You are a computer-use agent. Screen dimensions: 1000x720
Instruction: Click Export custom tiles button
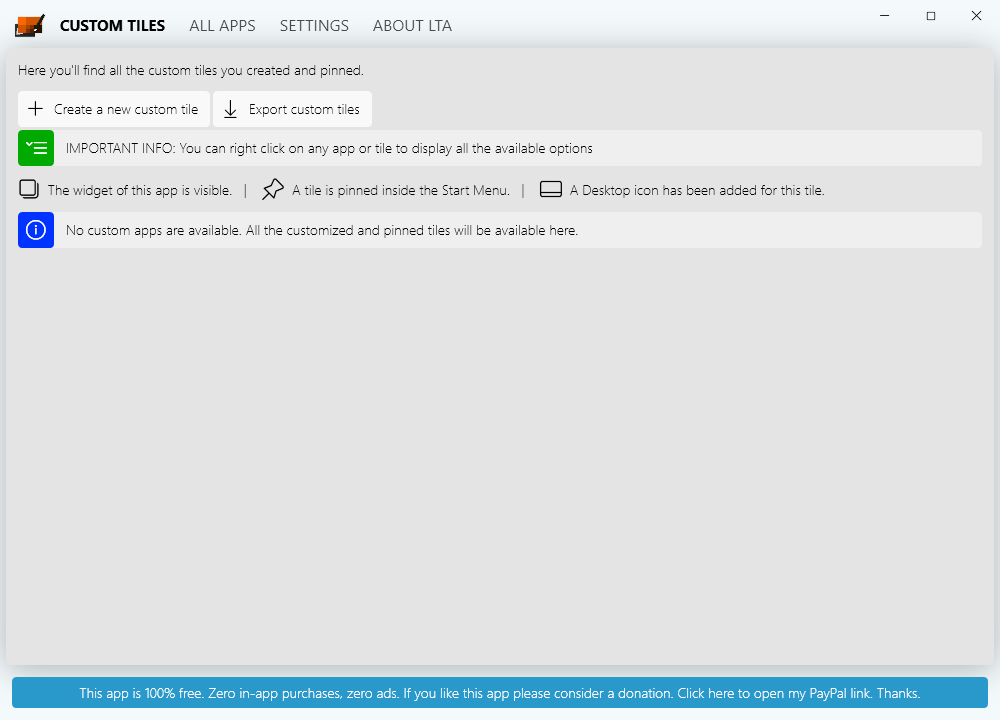292,109
